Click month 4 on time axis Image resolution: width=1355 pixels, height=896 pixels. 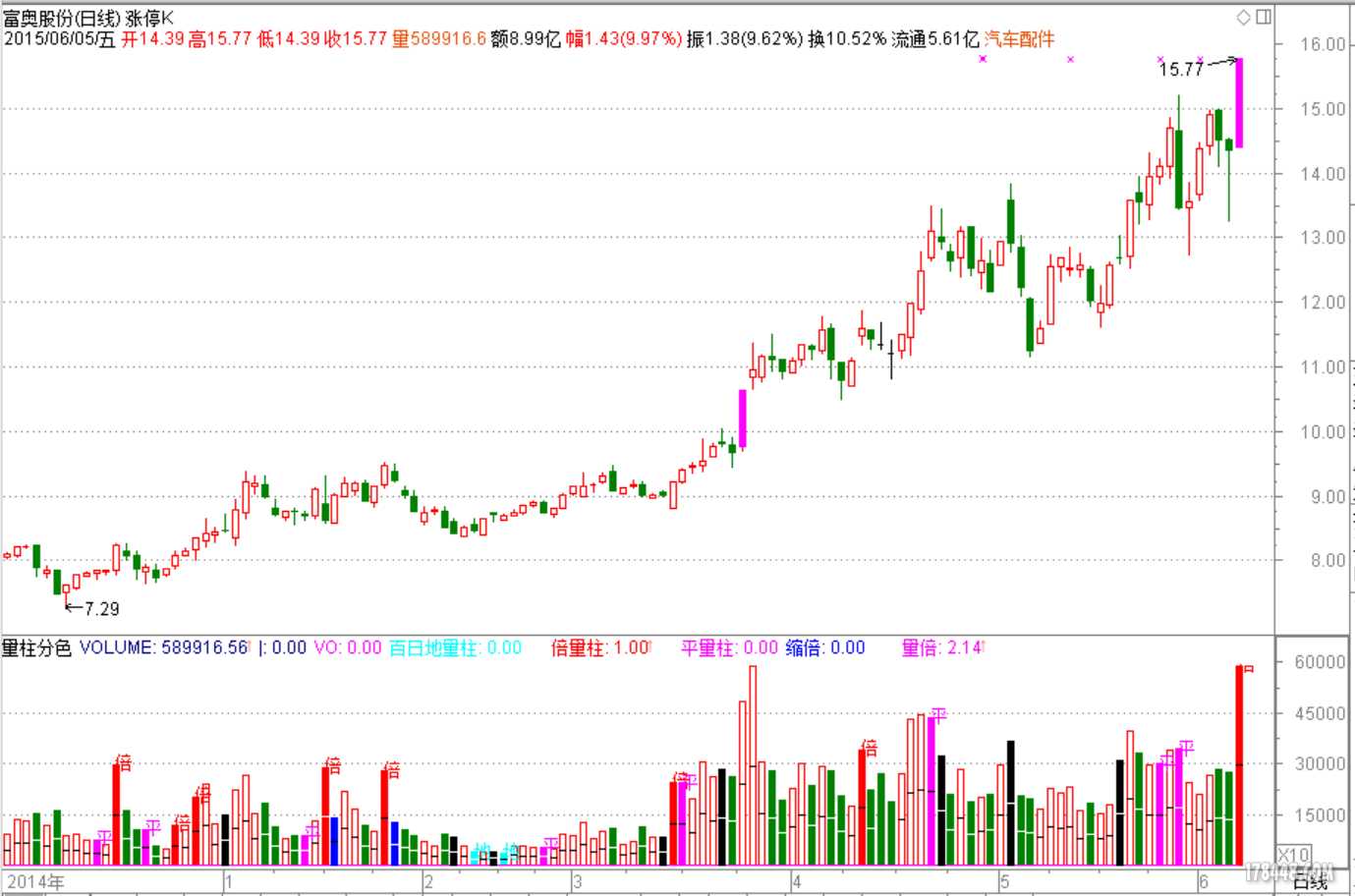[x=797, y=881]
